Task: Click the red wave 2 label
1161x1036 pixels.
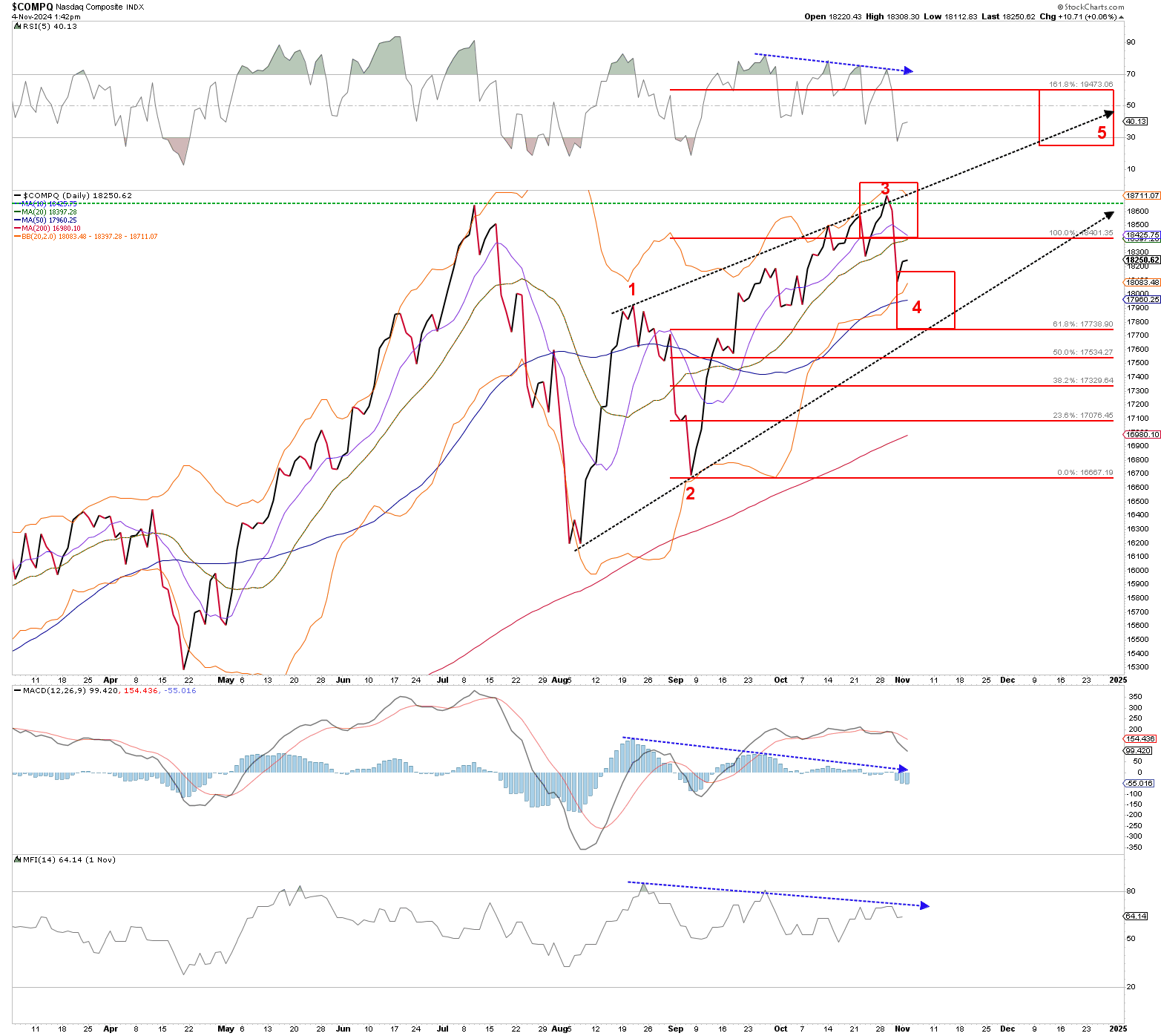Action: click(x=690, y=494)
